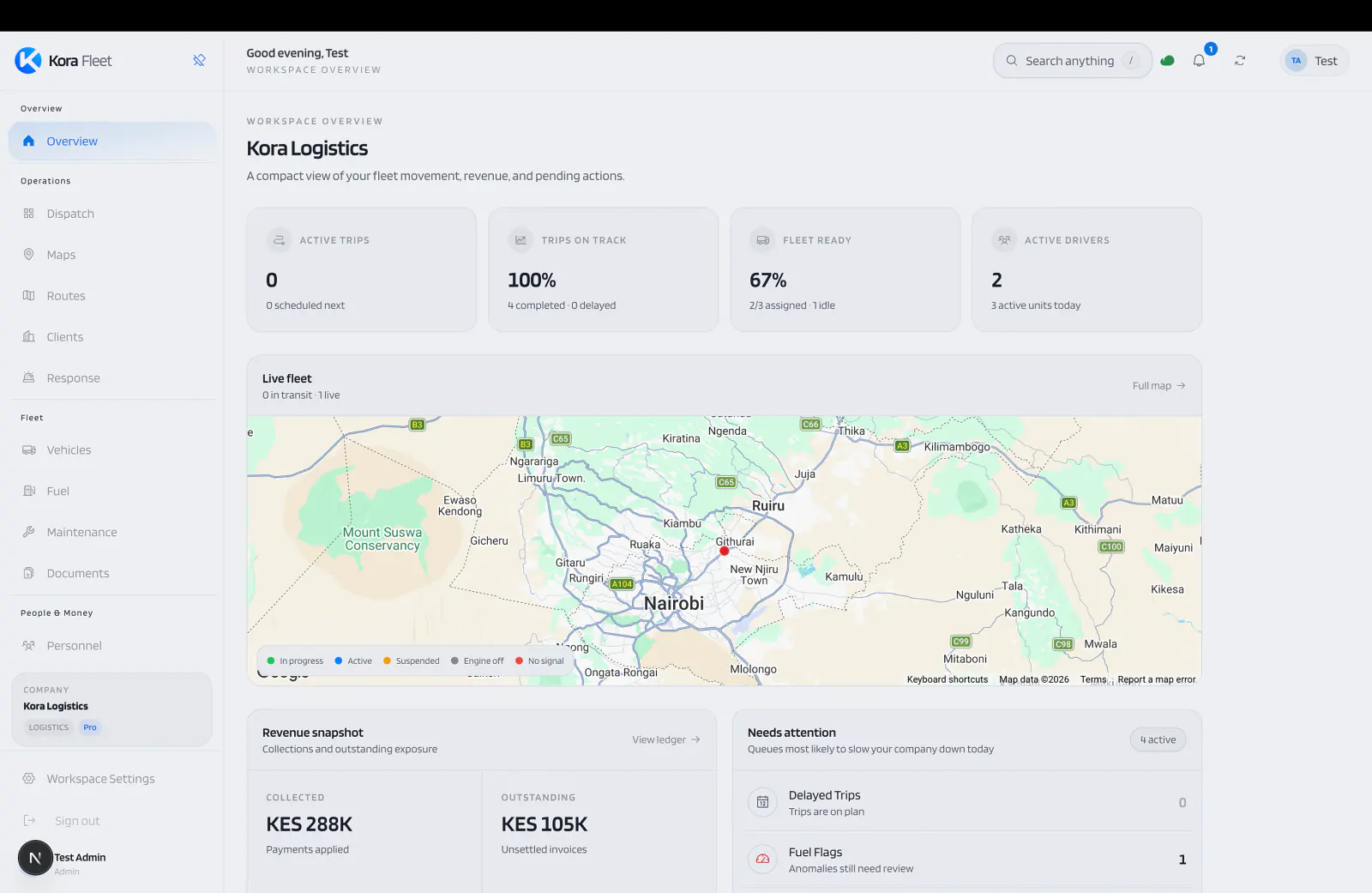1372x893 pixels.
Task: Click the Kora Logistics company card
Action: click(x=111, y=709)
